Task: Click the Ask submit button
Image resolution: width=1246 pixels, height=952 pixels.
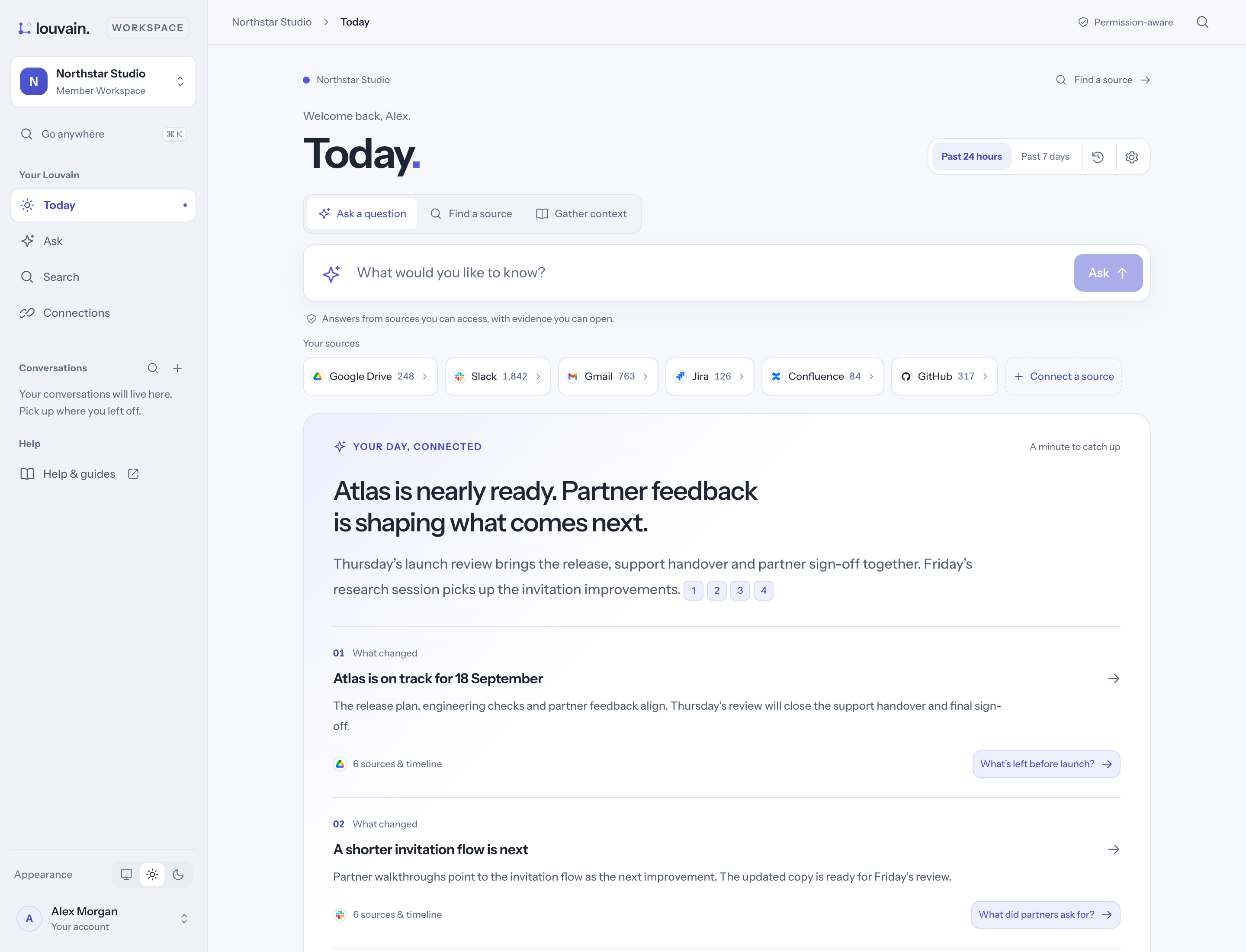Action: click(1108, 273)
